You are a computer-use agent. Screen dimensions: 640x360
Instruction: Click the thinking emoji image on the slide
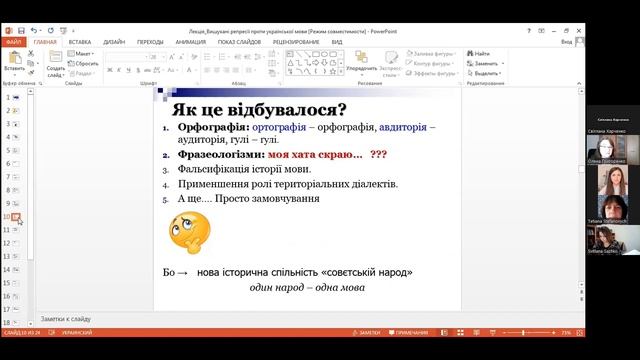190,232
